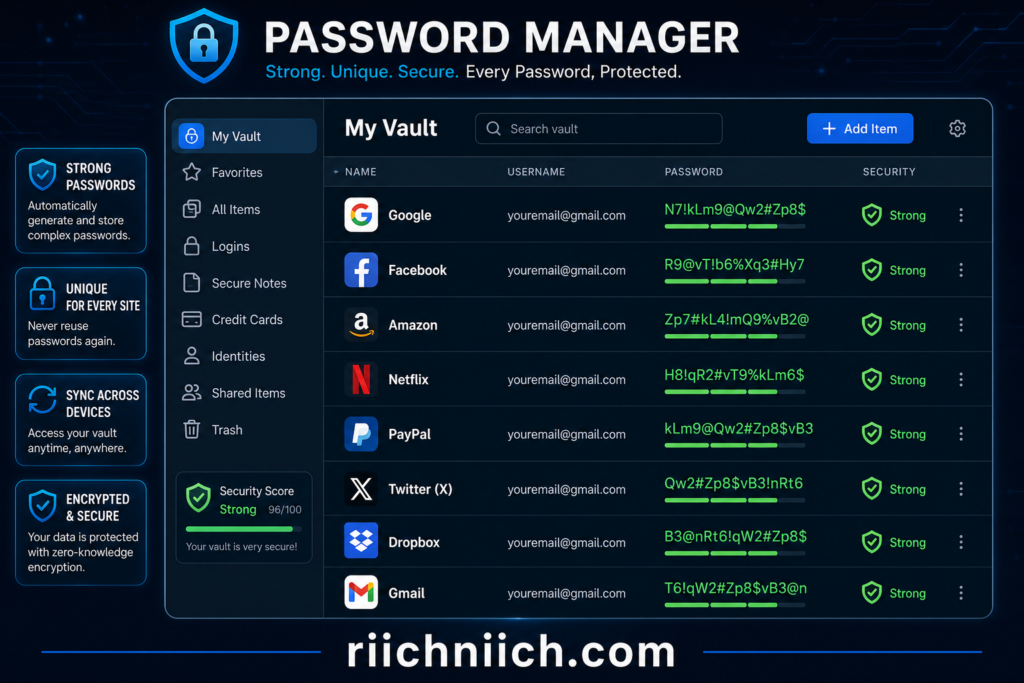Open the Facebook row more options menu
Screen dimensions: 1024x683
(x=961, y=270)
